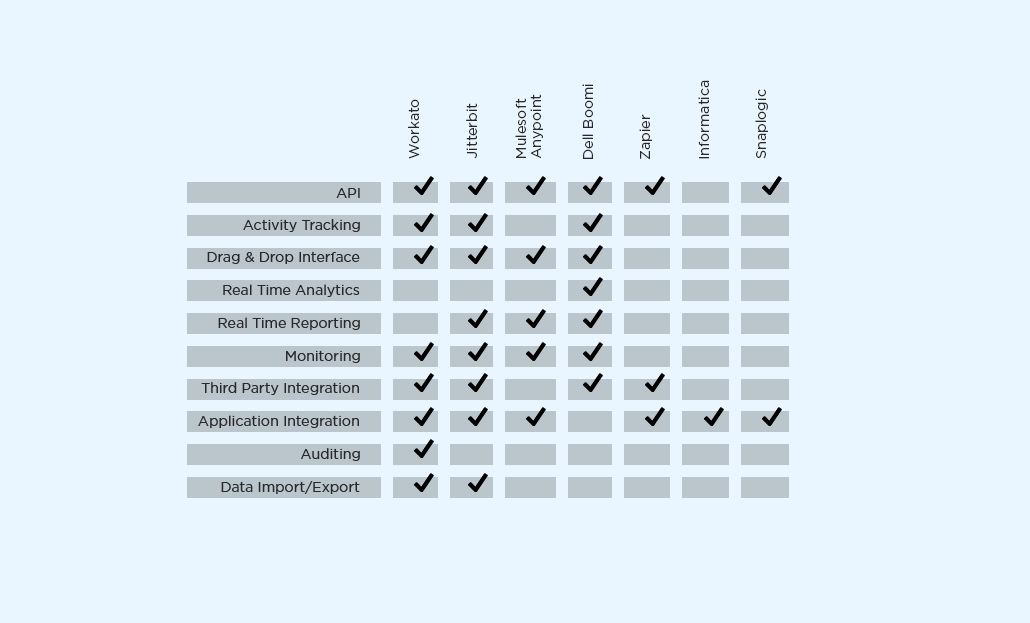1030x623 pixels.
Task: Click the Drag & Drop Interface row label
Action: [x=283, y=258]
